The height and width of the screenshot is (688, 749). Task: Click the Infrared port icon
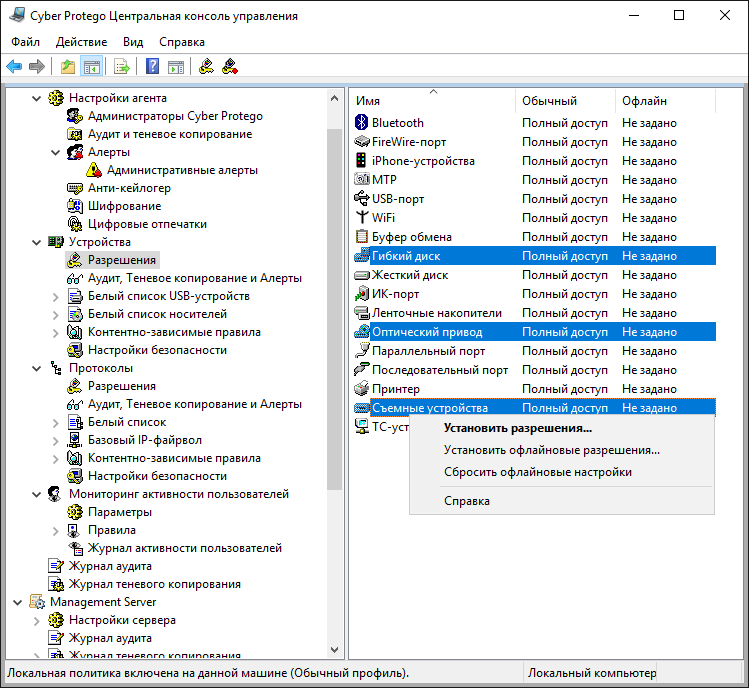coord(362,293)
